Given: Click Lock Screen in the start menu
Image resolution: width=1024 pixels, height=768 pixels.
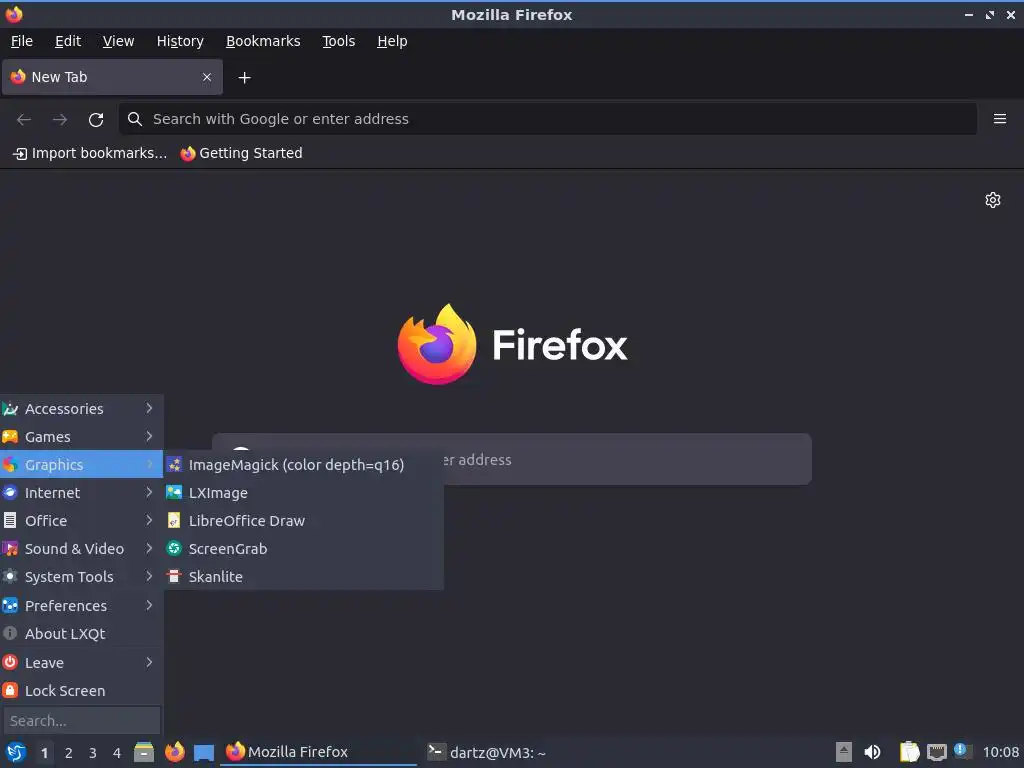Looking at the screenshot, I should pyautogui.click(x=81, y=690).
